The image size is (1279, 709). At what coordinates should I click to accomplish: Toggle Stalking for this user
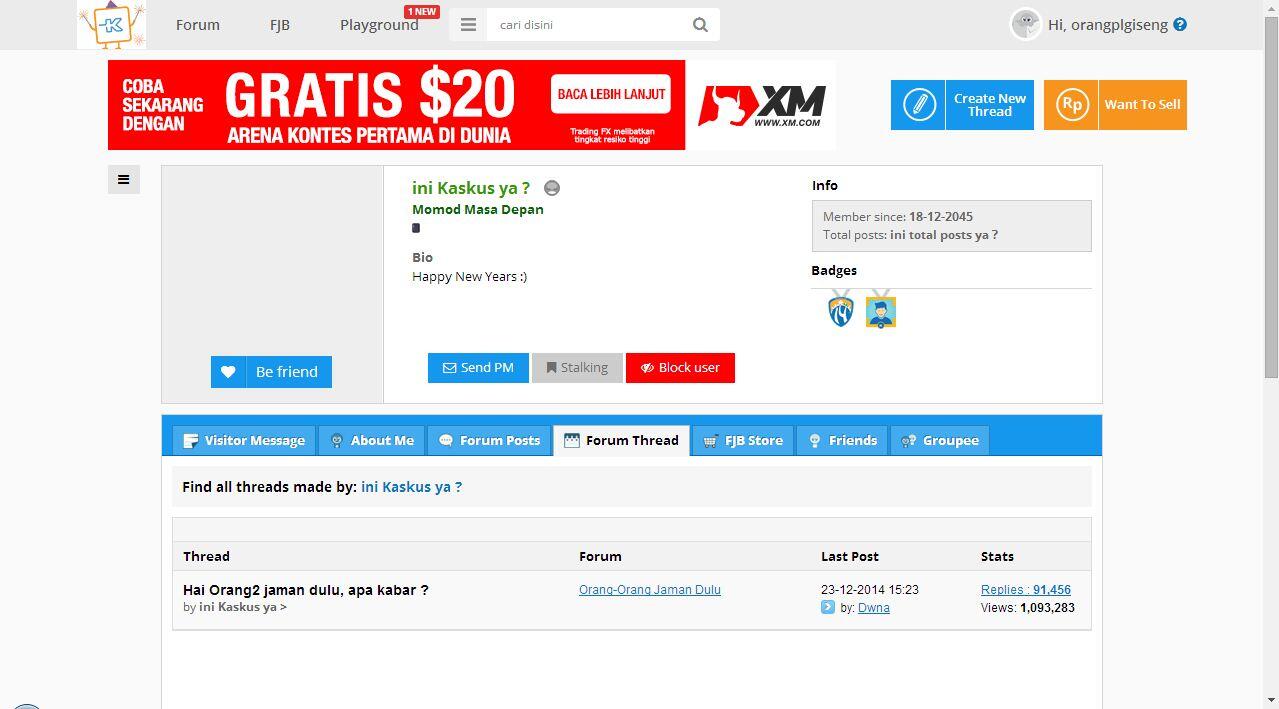577,368
